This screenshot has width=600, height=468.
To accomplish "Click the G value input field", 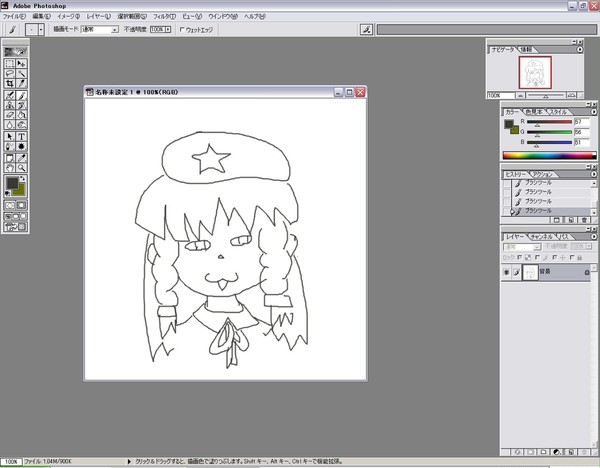I will point(582,132).
